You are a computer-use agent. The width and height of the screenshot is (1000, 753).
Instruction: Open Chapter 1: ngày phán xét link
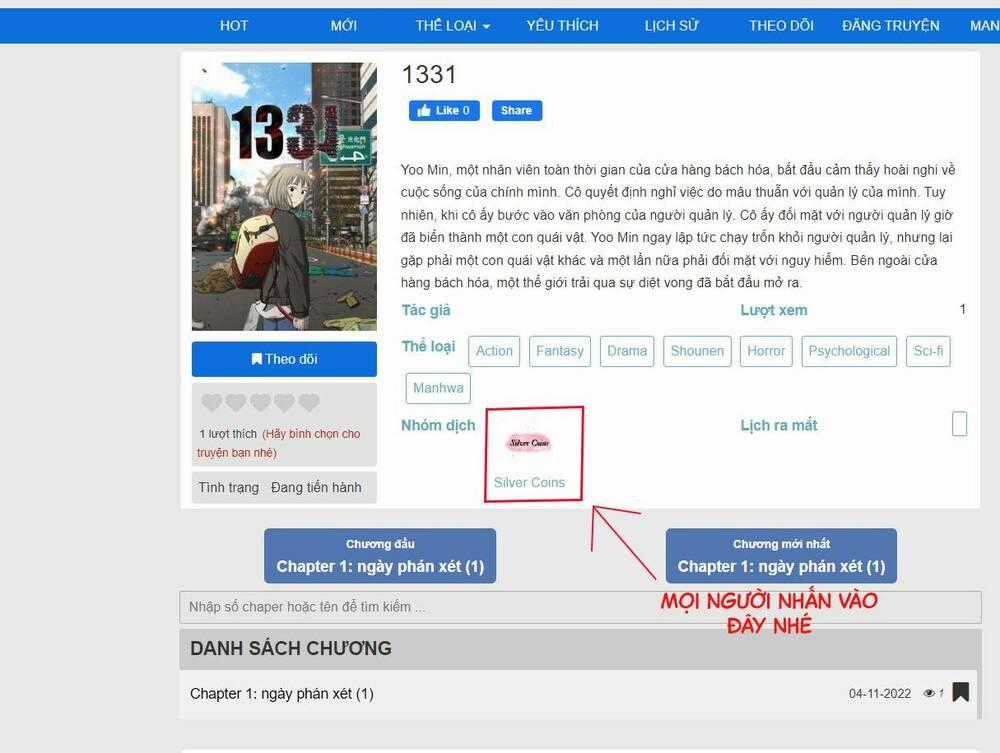(282, 693)
